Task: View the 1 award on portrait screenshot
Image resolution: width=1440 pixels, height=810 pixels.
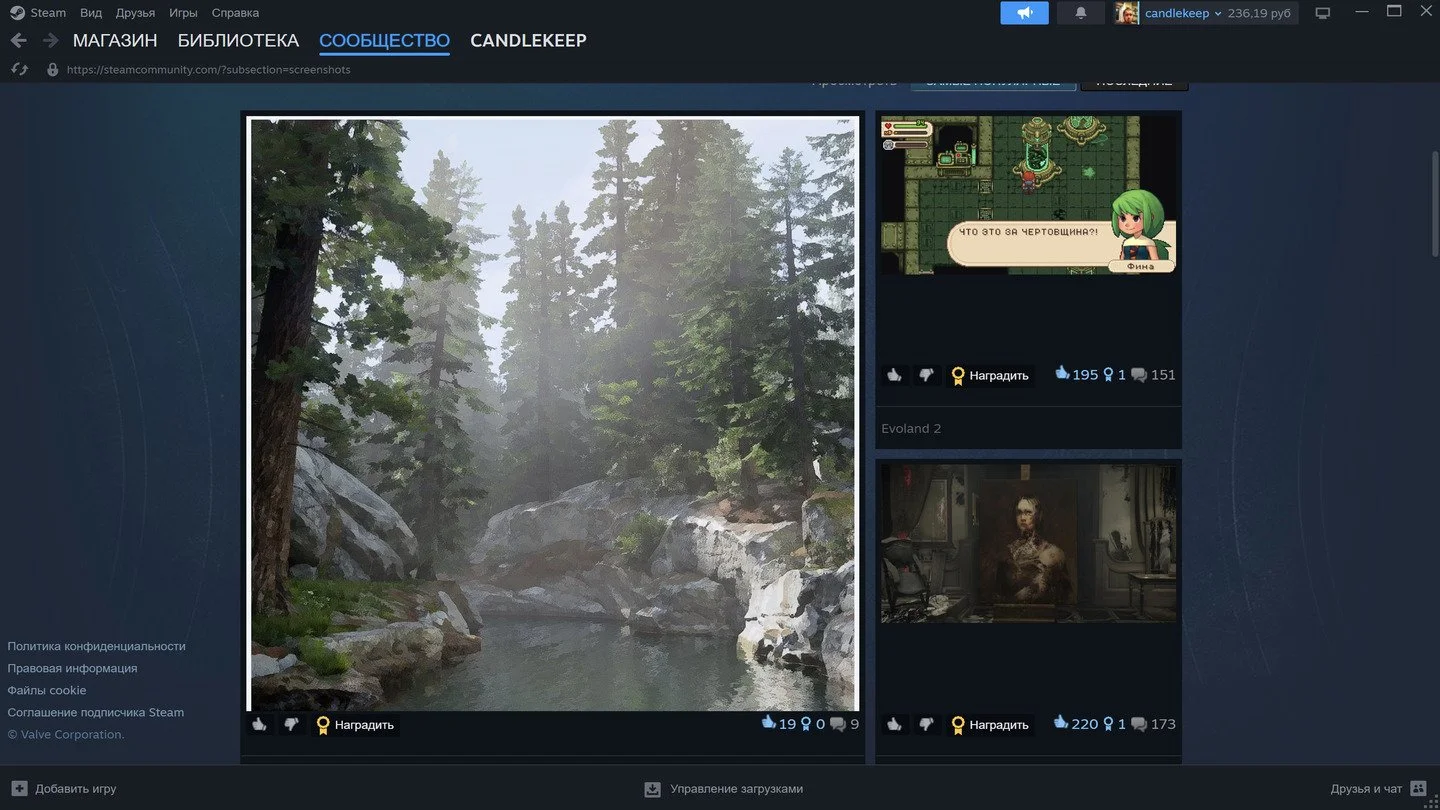Action: pyautogui.click(x=1115, y=724)
